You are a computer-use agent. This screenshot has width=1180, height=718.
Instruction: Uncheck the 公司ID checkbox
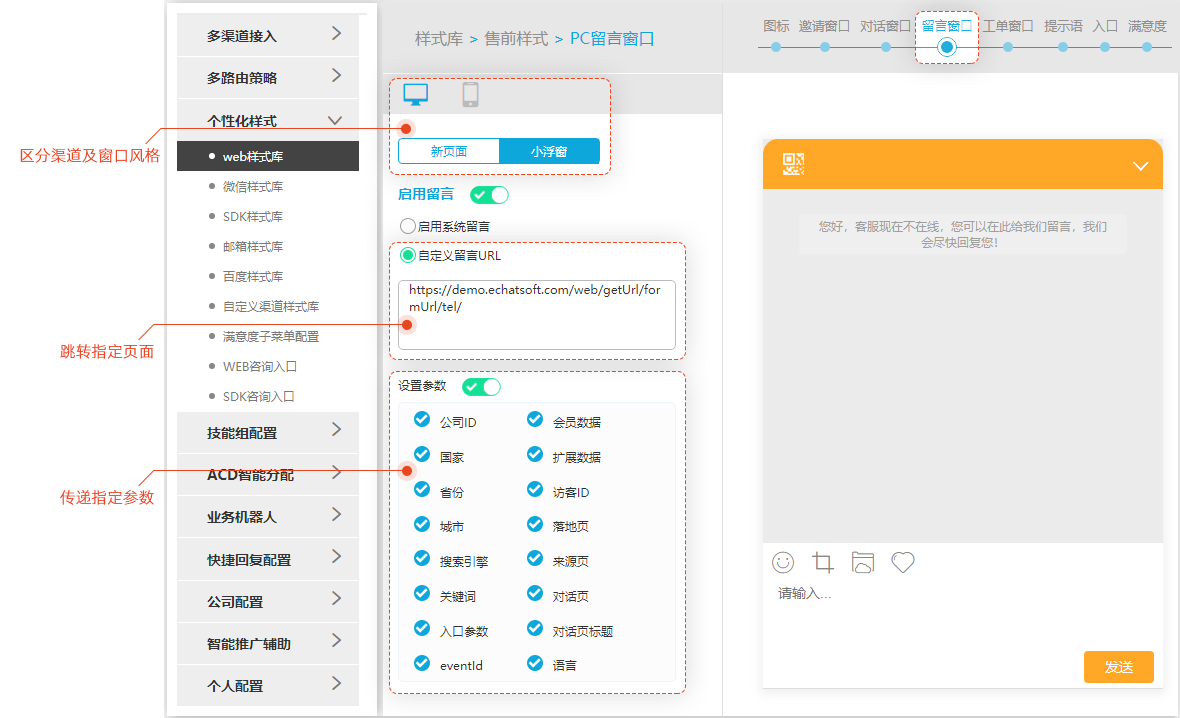coord(422,420)
